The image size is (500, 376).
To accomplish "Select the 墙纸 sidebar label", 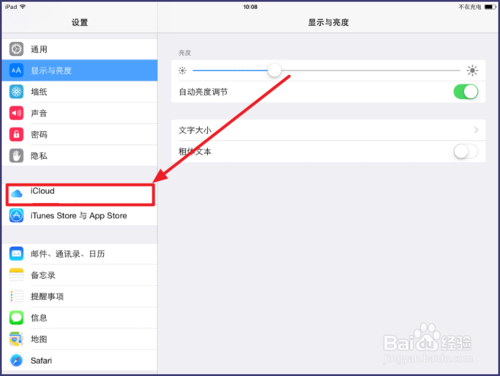I will [39, 92].
